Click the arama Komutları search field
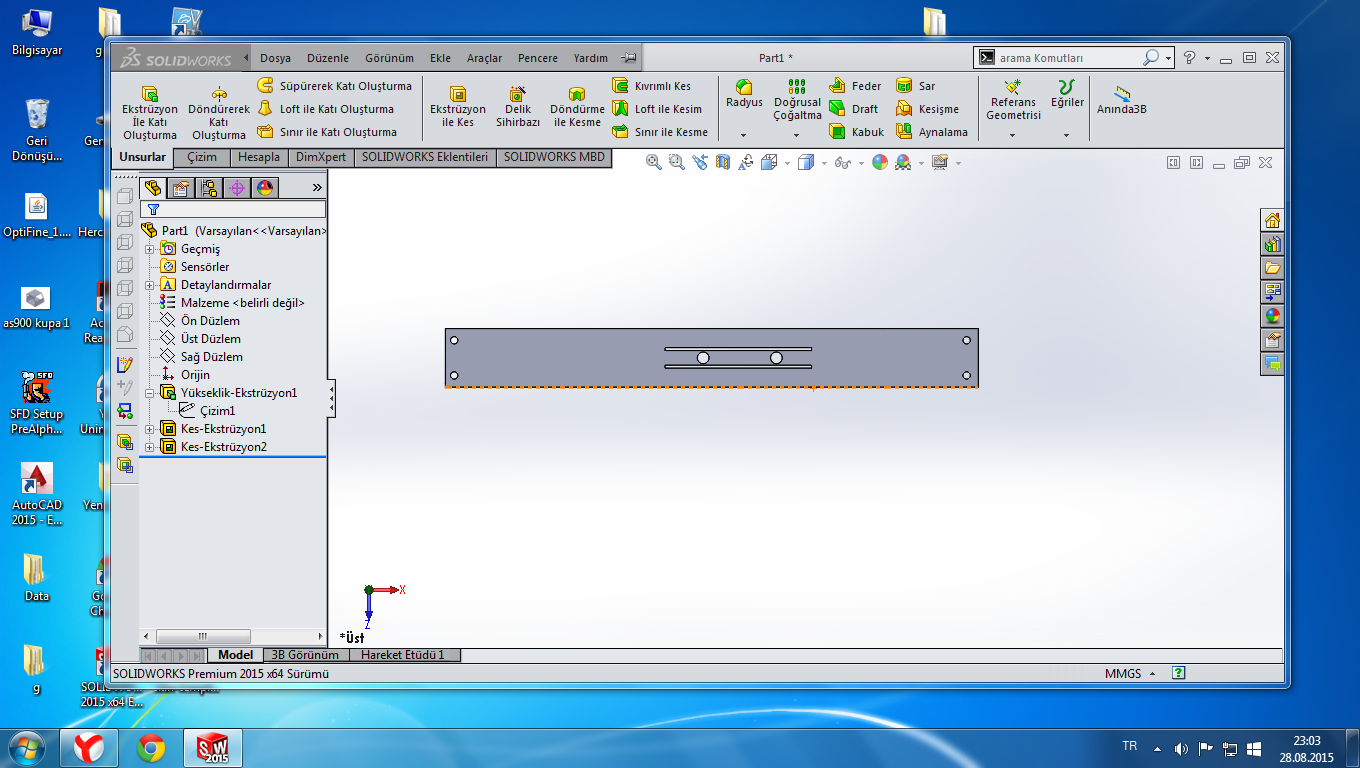 (1069, 58)
